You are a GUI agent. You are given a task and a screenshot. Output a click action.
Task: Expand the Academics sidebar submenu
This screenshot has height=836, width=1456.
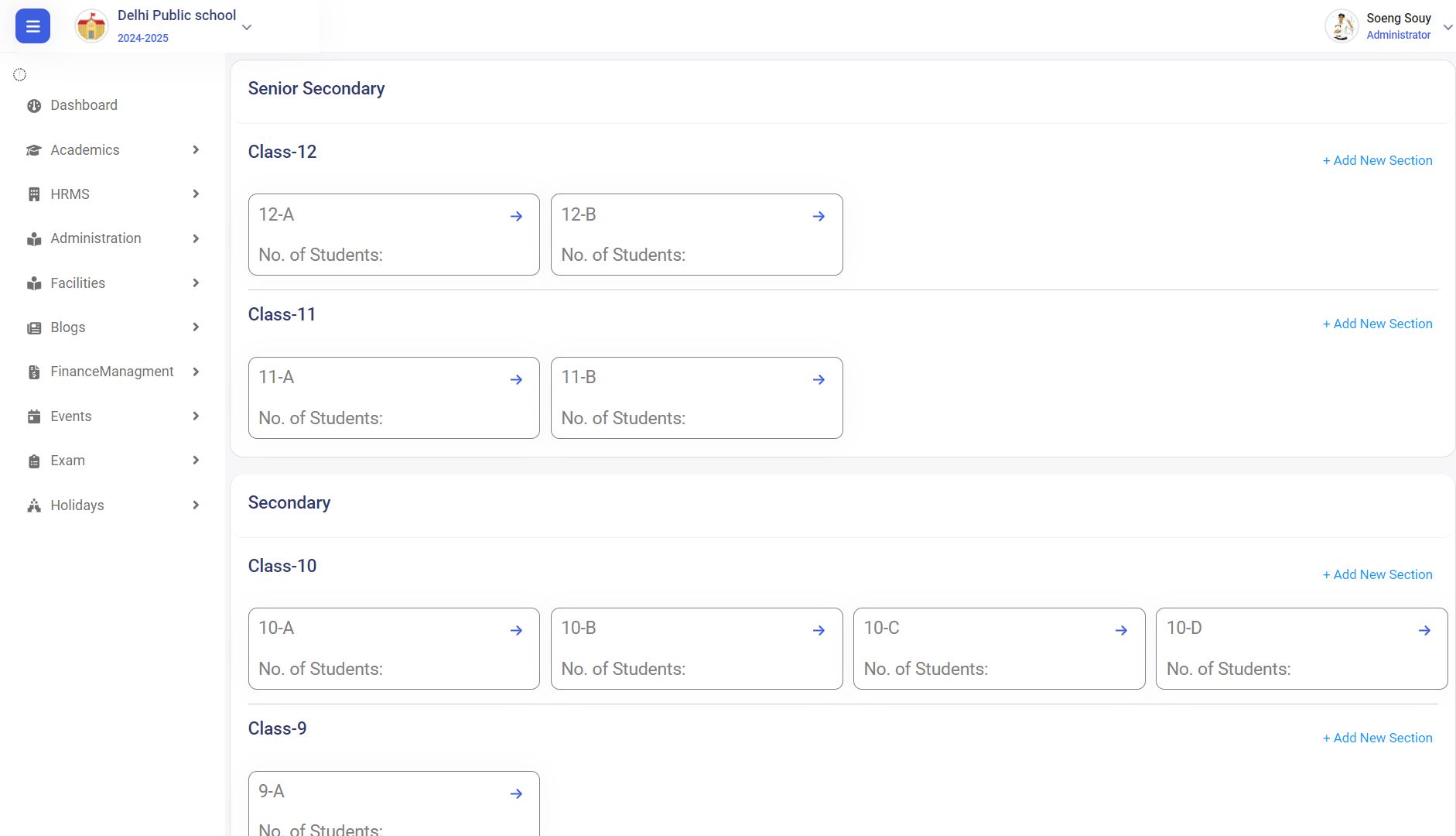[196, 150]
